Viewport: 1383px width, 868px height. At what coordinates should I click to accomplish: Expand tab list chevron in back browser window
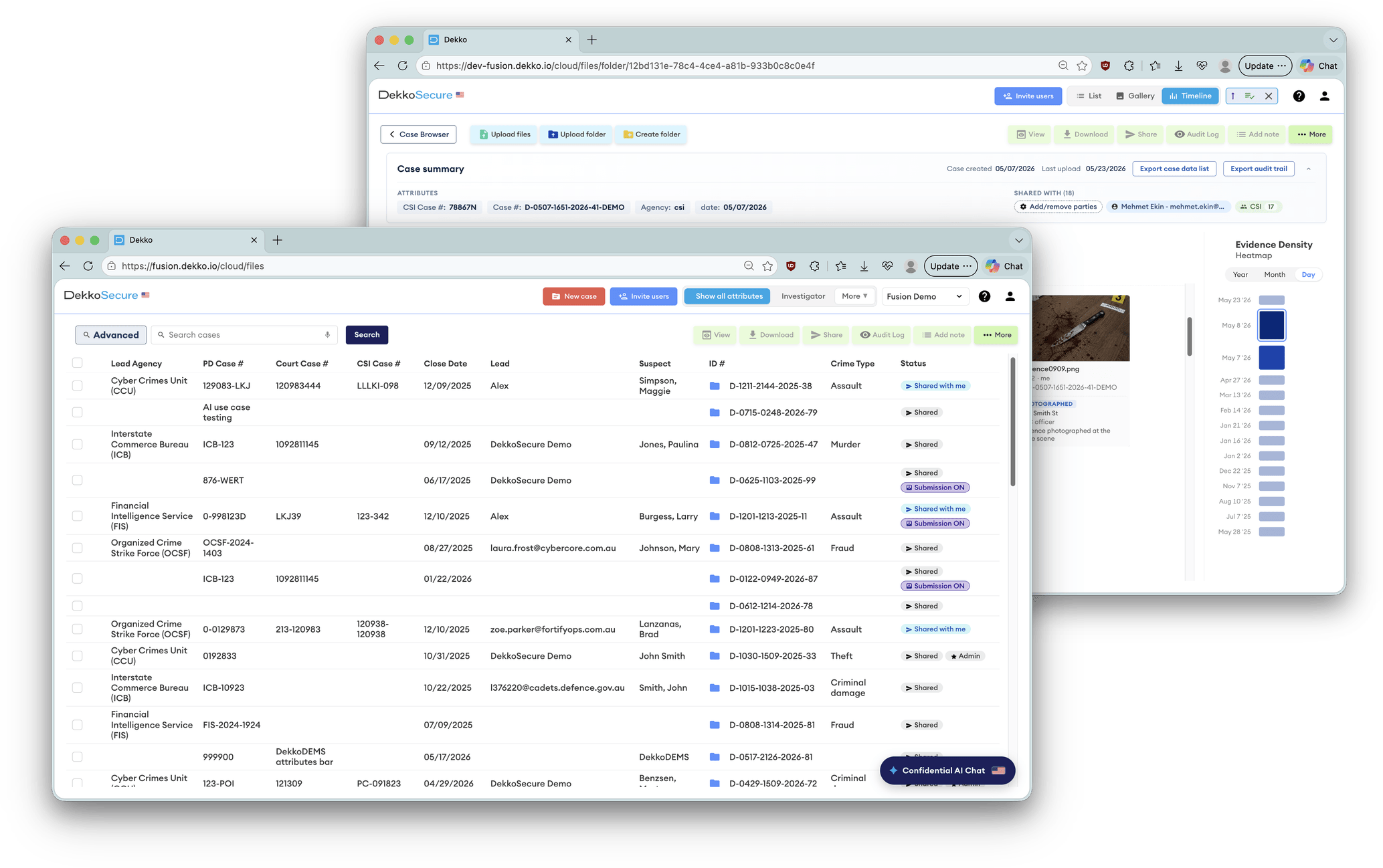click(x=1333, y=40)
